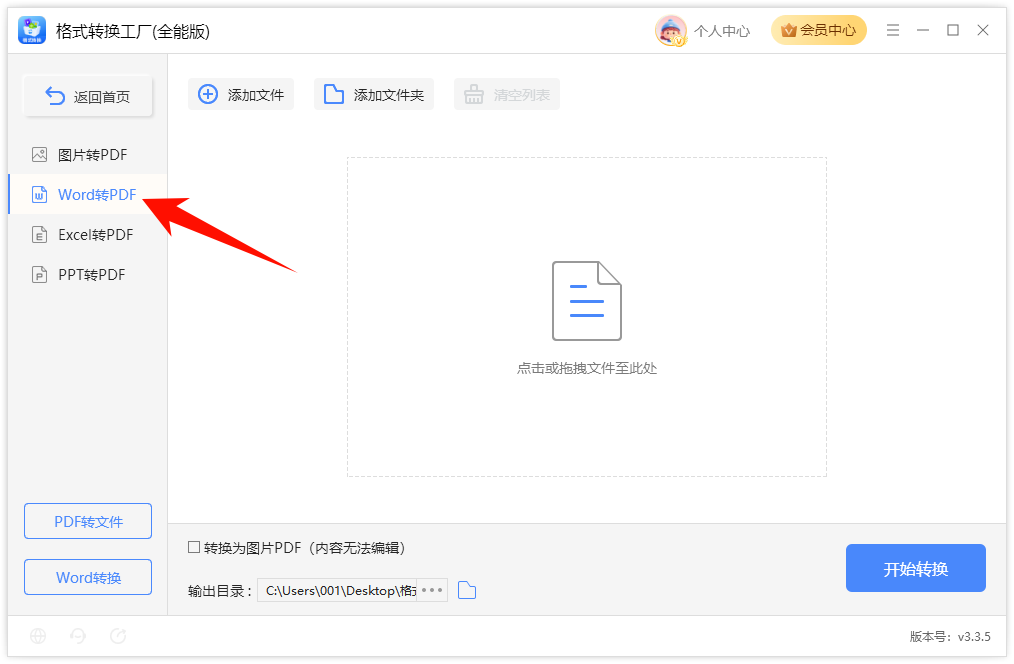Image resolution: width=1014 pixels, height=664 pixels.
Task: Click the version number v3.3.5 text
Action: click(974, 637)
